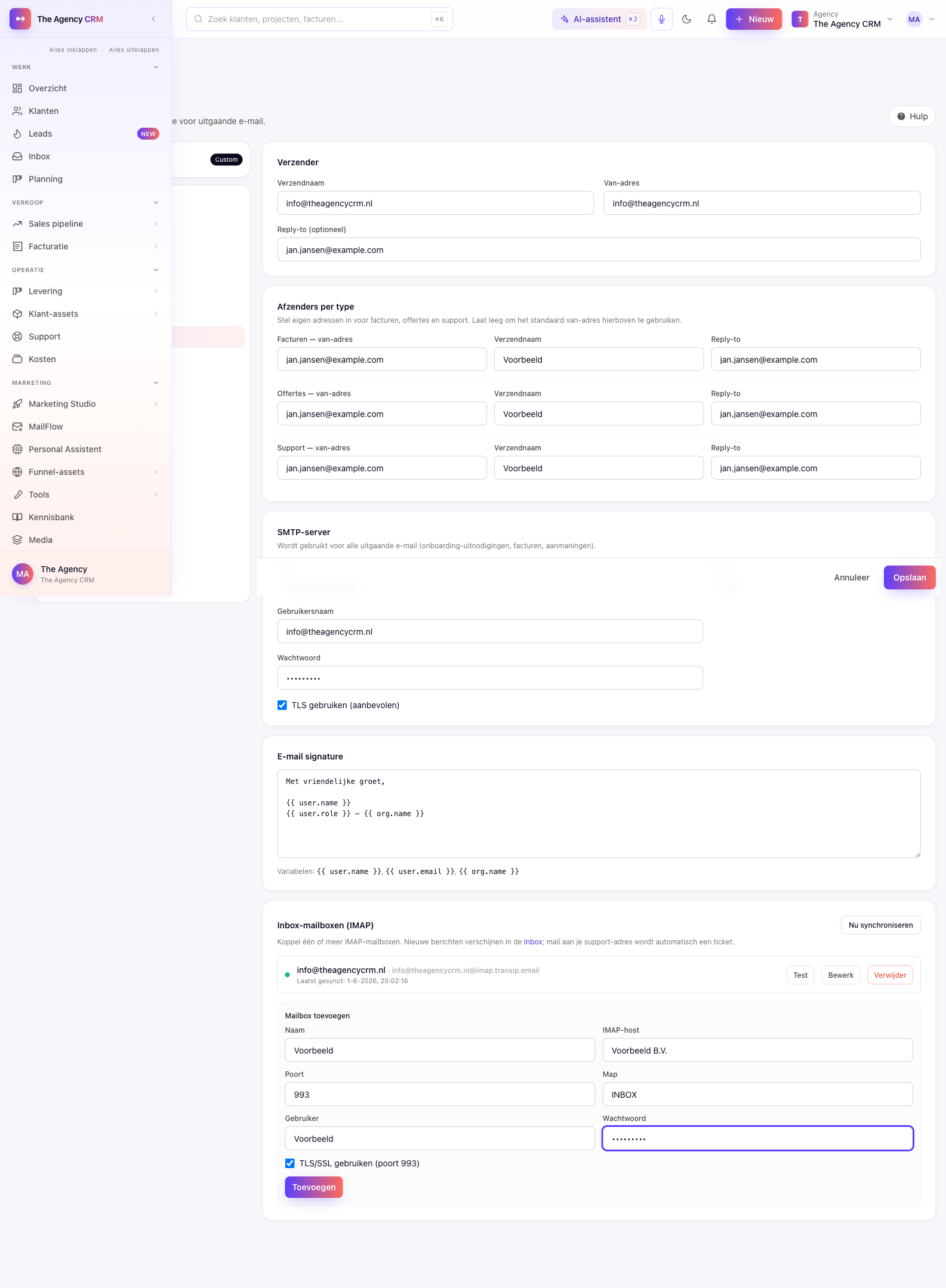The height and width of the screenshot is (1288, 946).
Task: Open Kosten in the sidebar
Action: pyautogui.click(x=86, y=359)
